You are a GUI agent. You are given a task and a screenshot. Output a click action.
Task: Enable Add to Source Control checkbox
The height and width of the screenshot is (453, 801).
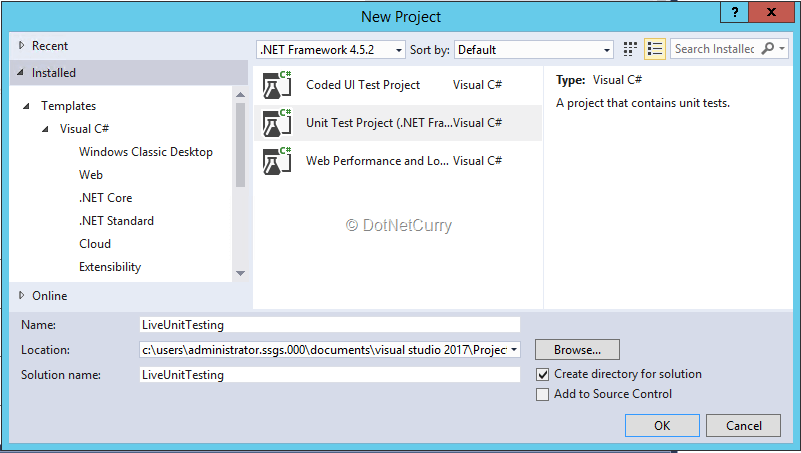pyautogui.click(x=543, y=394)
